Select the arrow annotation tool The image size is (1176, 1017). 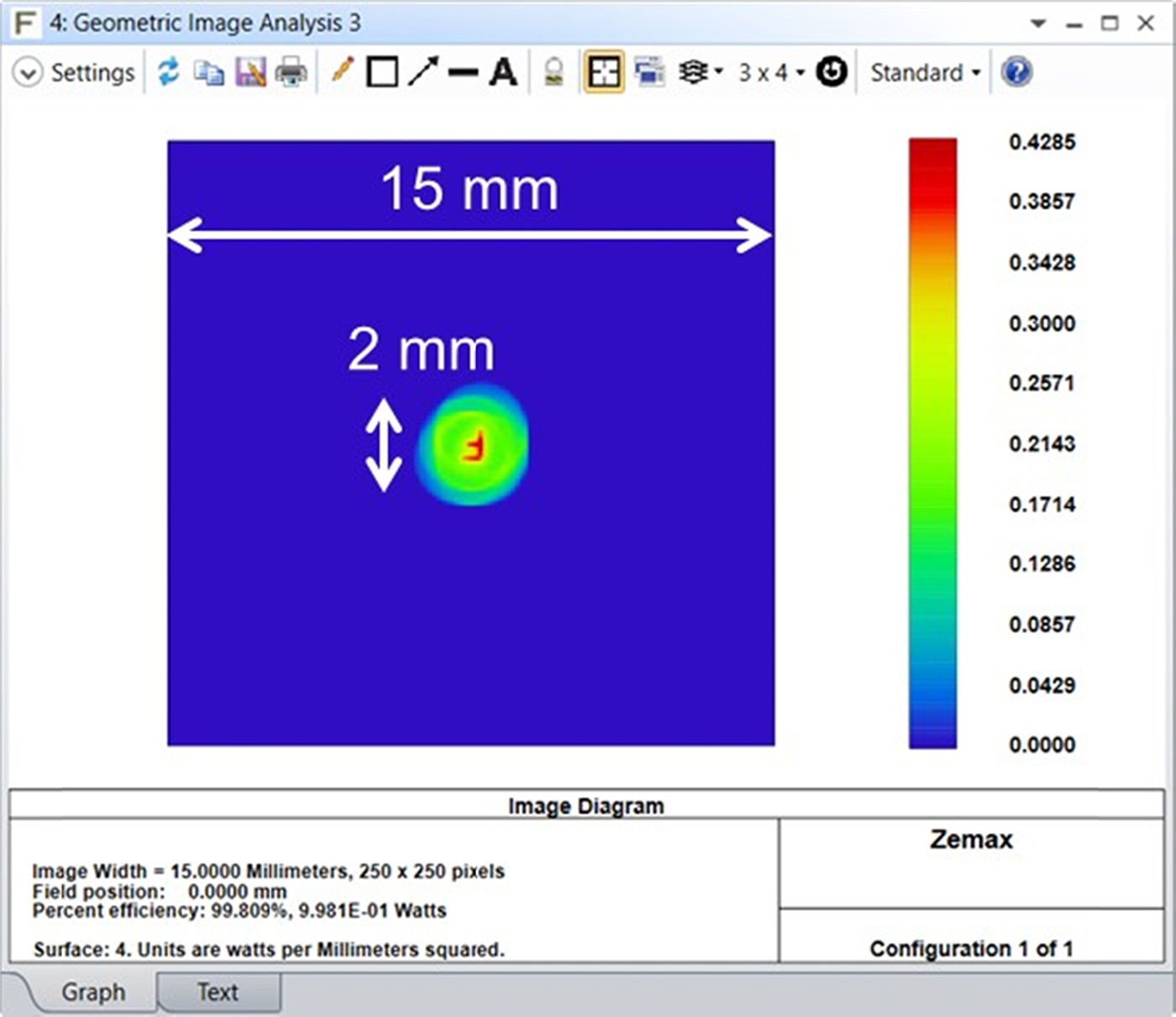[424, 72]
